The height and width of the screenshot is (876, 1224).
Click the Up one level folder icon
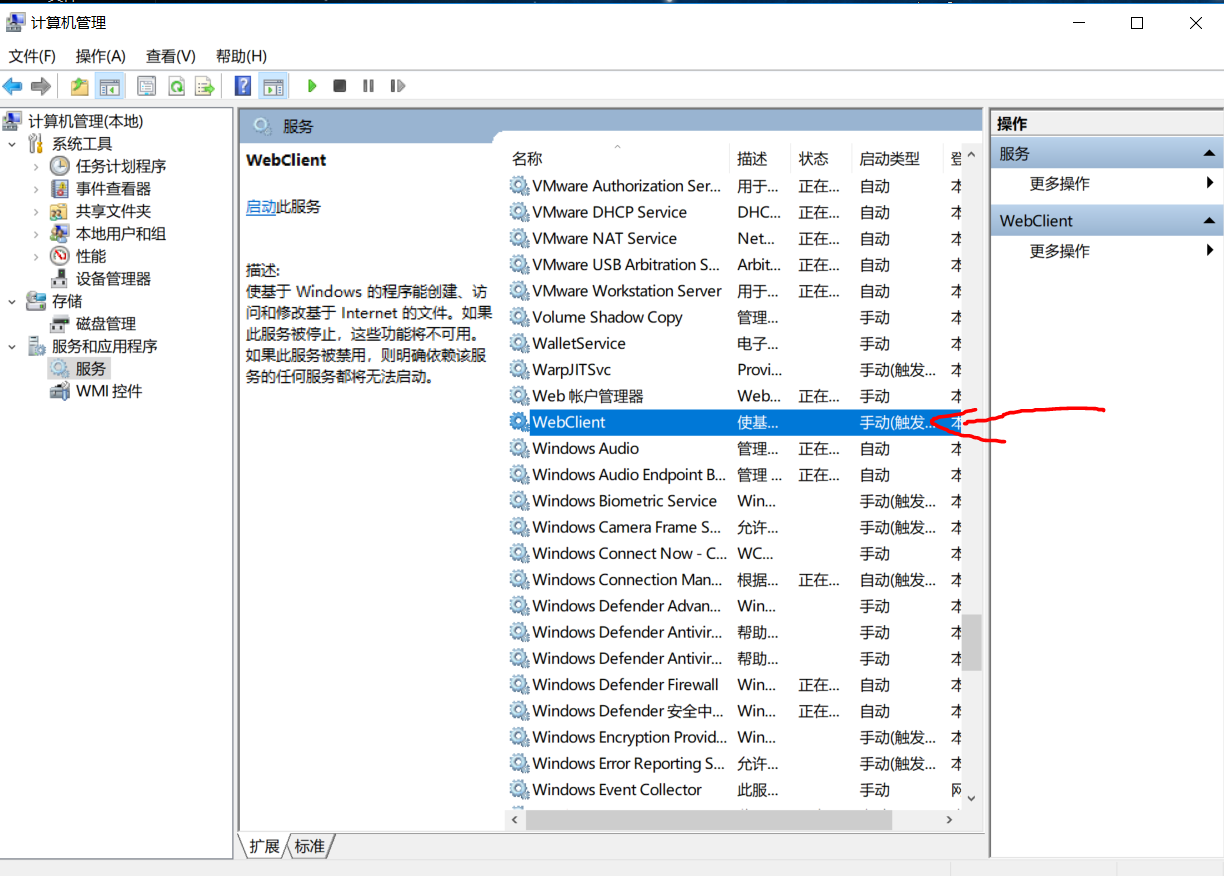(80, 87)
